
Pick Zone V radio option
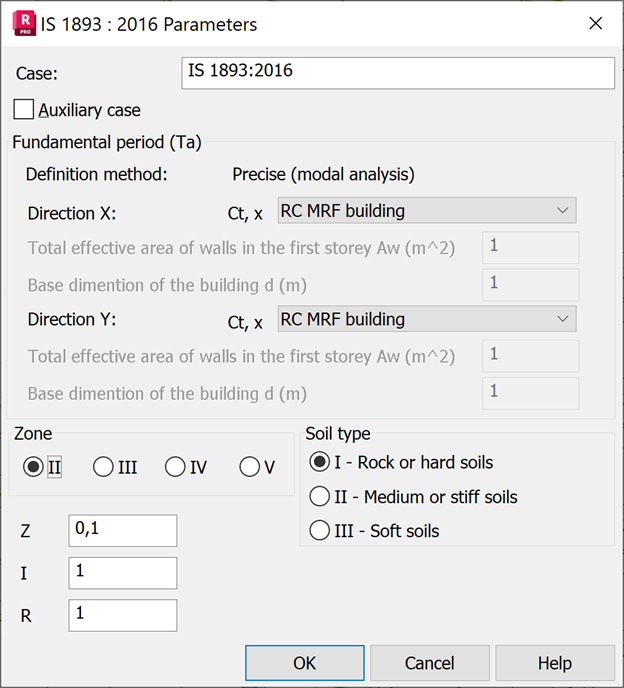tap(250, 467)
